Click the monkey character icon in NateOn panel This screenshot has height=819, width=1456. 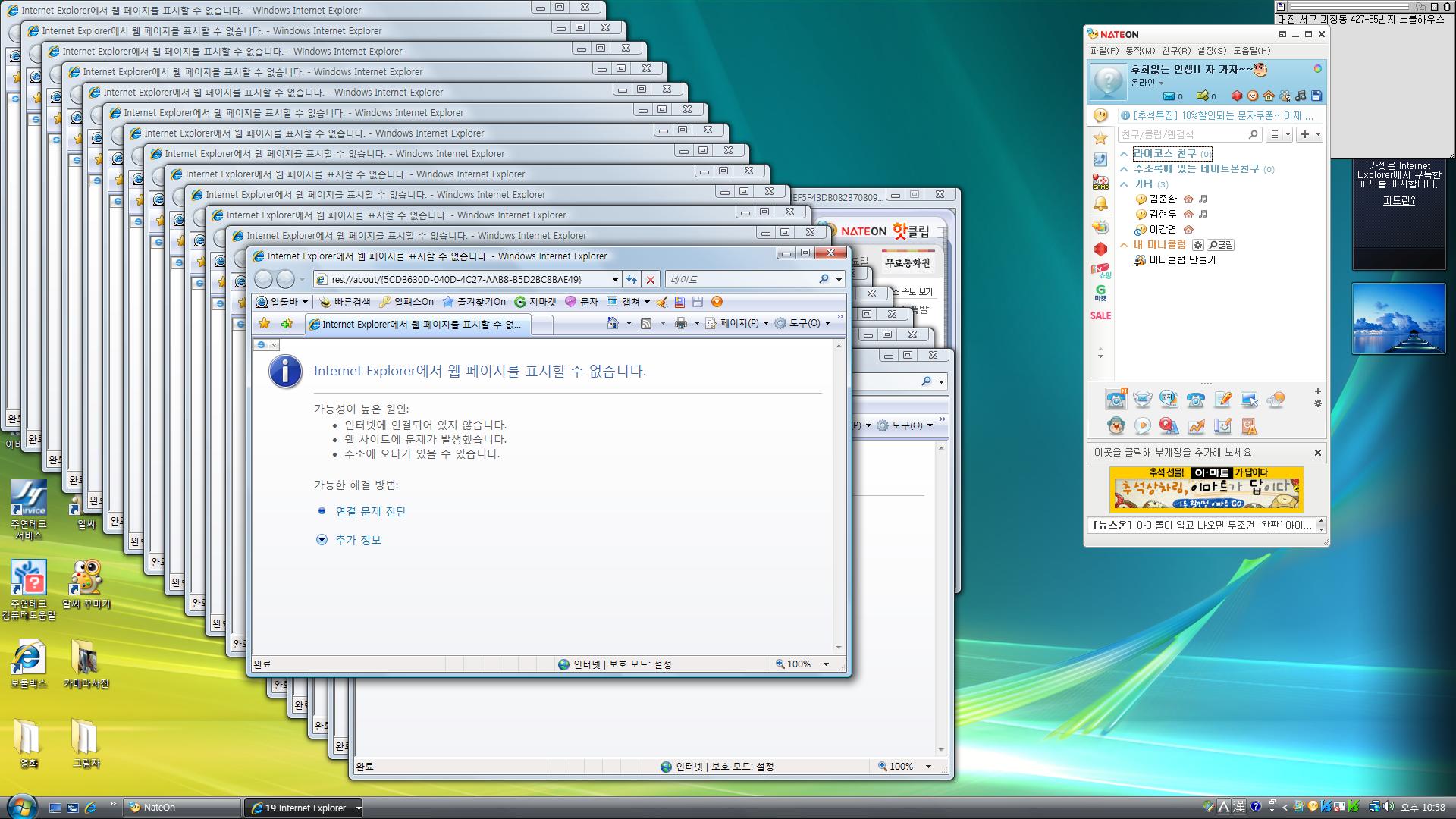(1116, 426)
